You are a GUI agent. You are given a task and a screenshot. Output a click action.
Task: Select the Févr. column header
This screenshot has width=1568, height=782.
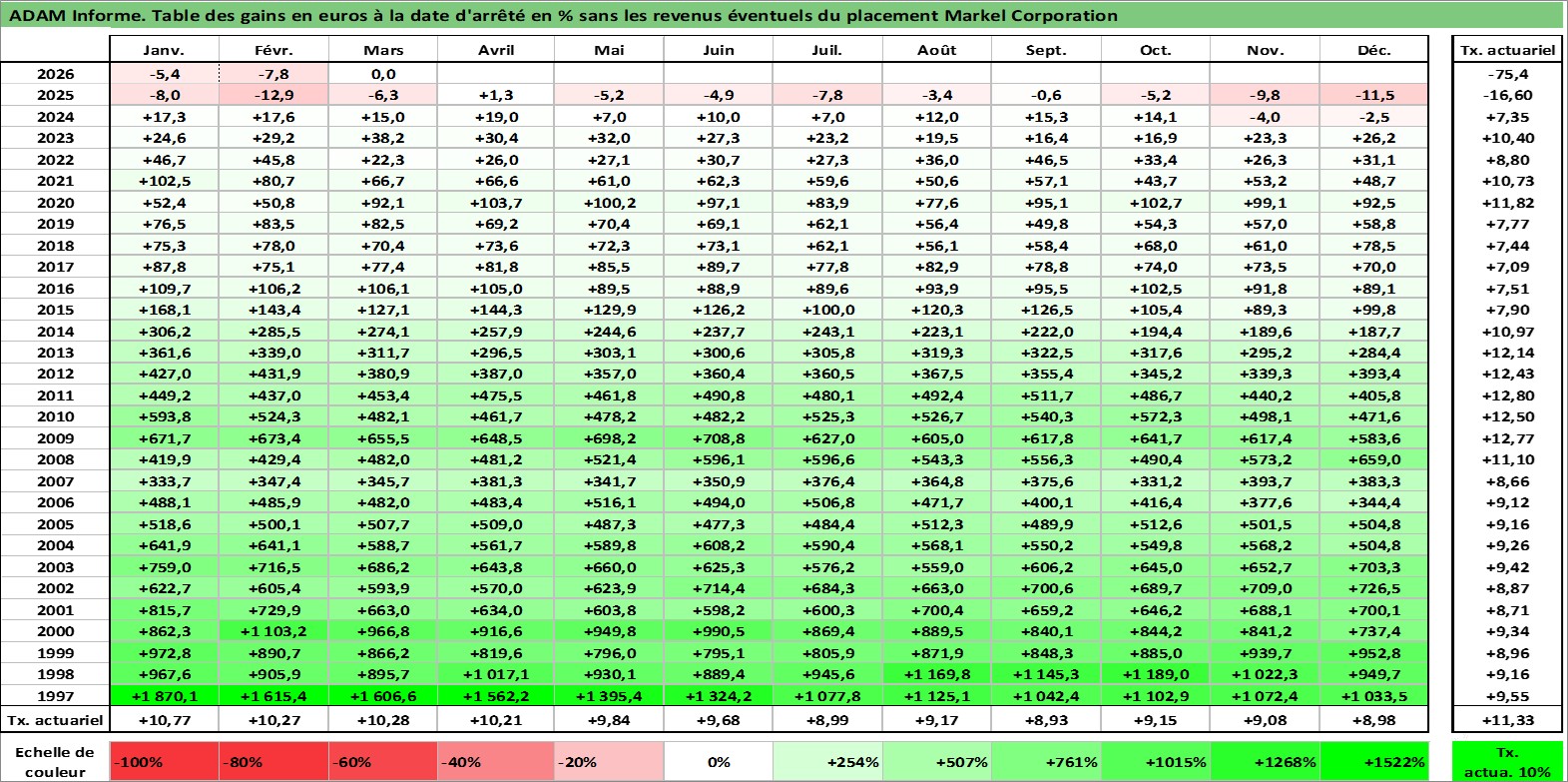coord(273,50)
